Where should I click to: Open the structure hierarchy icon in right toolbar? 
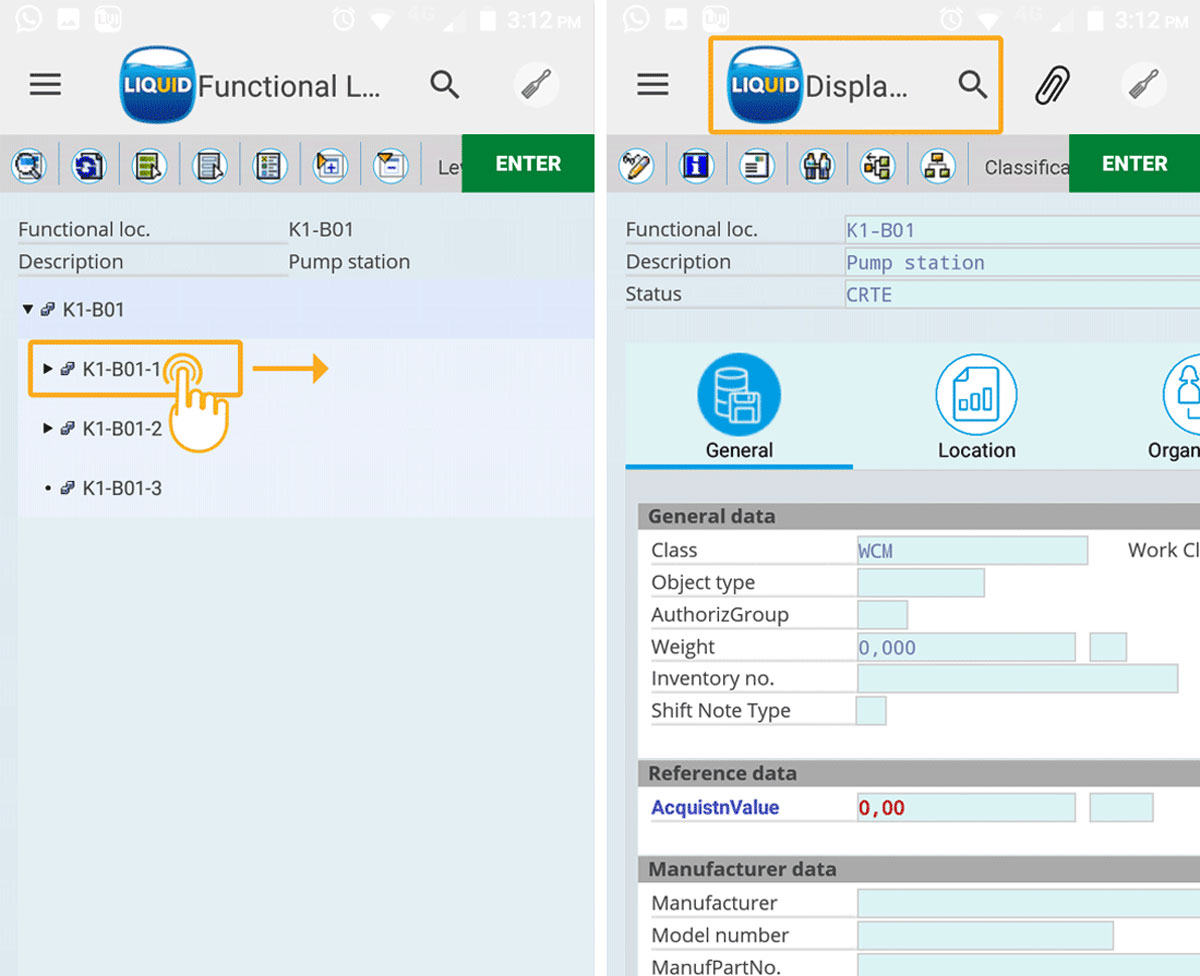click(x=937, y=166)
